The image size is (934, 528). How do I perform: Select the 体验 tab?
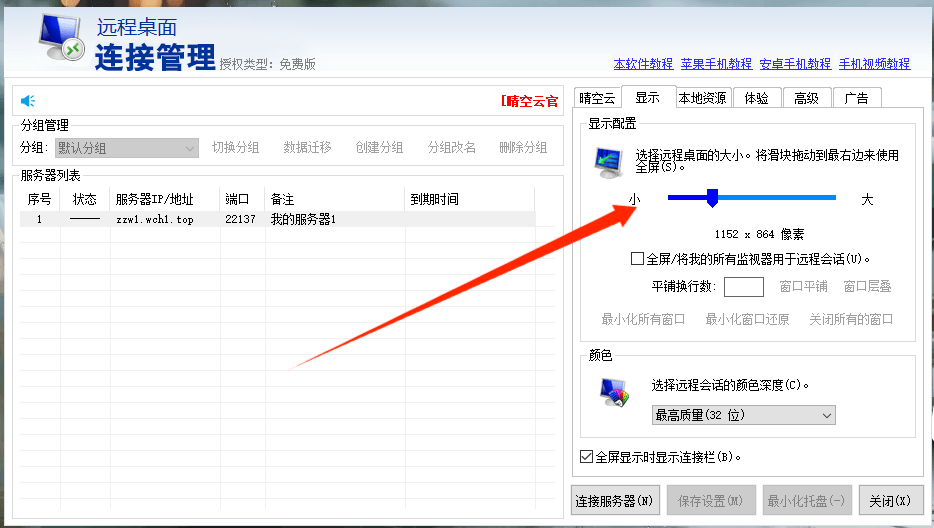pos(756,98)
